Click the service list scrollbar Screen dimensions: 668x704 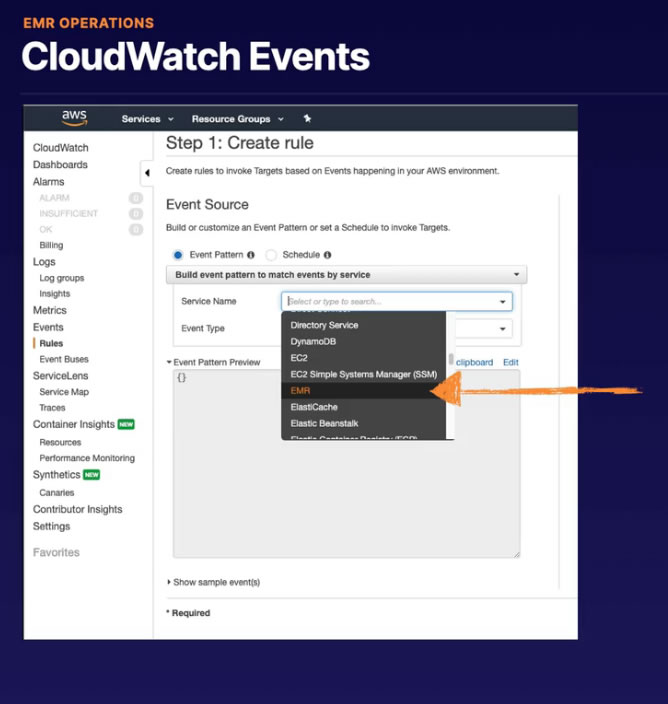(x=451, y=359)
